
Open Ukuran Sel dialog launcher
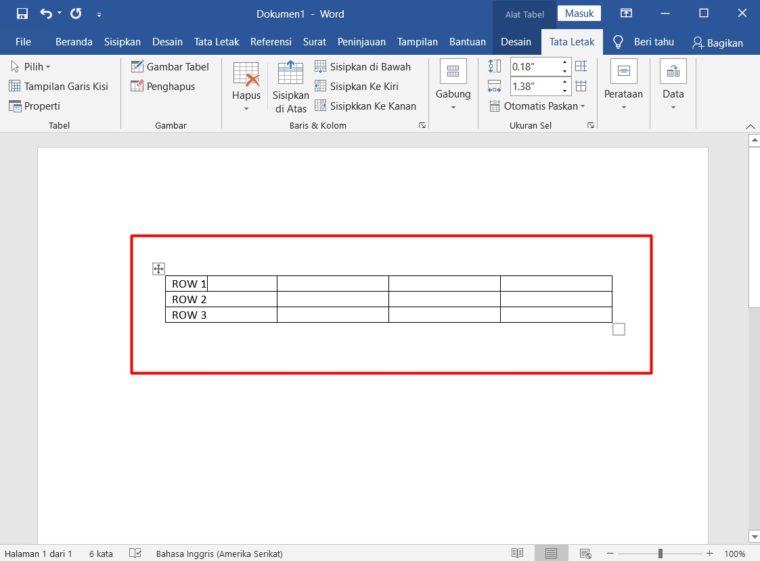click(590, 125)
